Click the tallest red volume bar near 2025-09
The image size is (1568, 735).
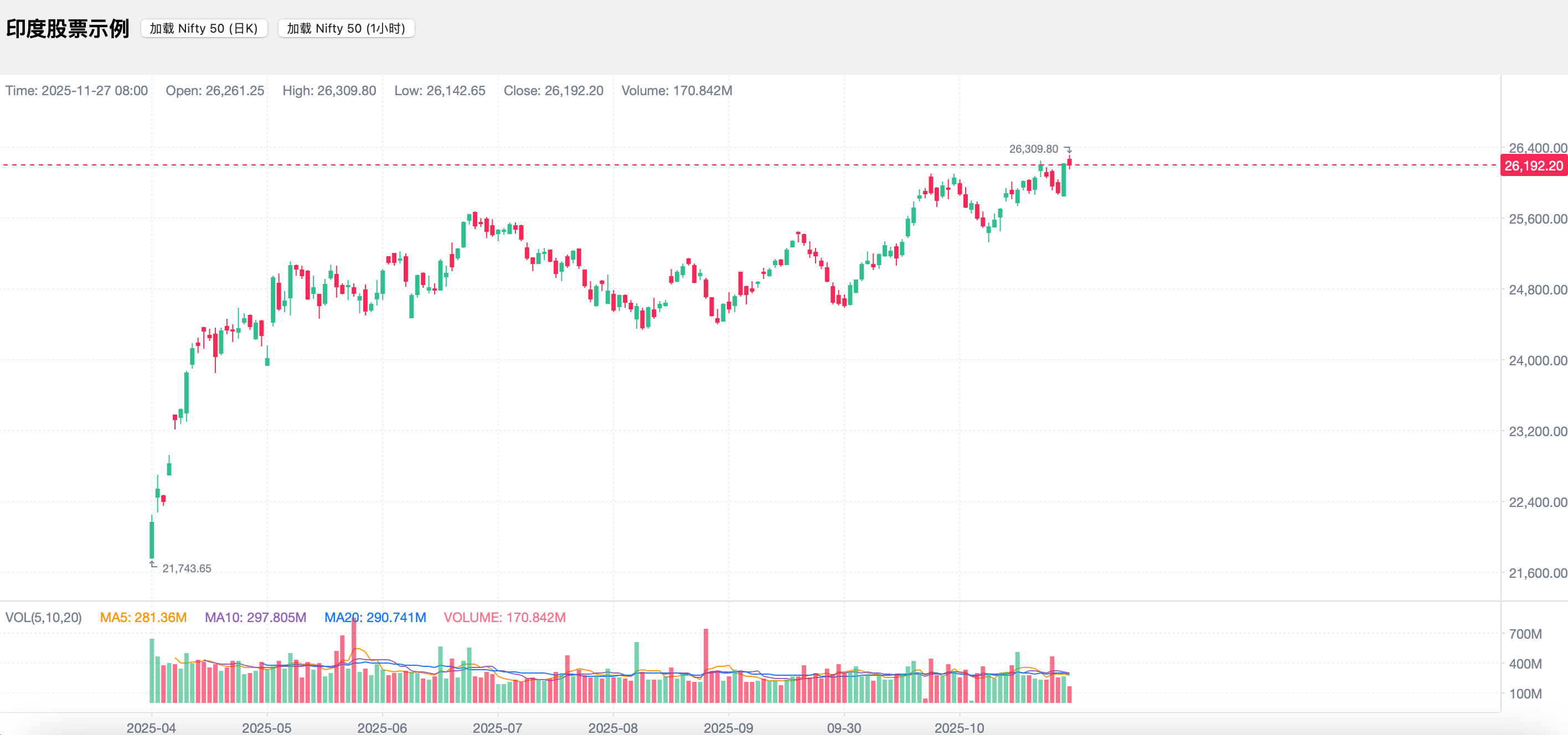(706, 666)
